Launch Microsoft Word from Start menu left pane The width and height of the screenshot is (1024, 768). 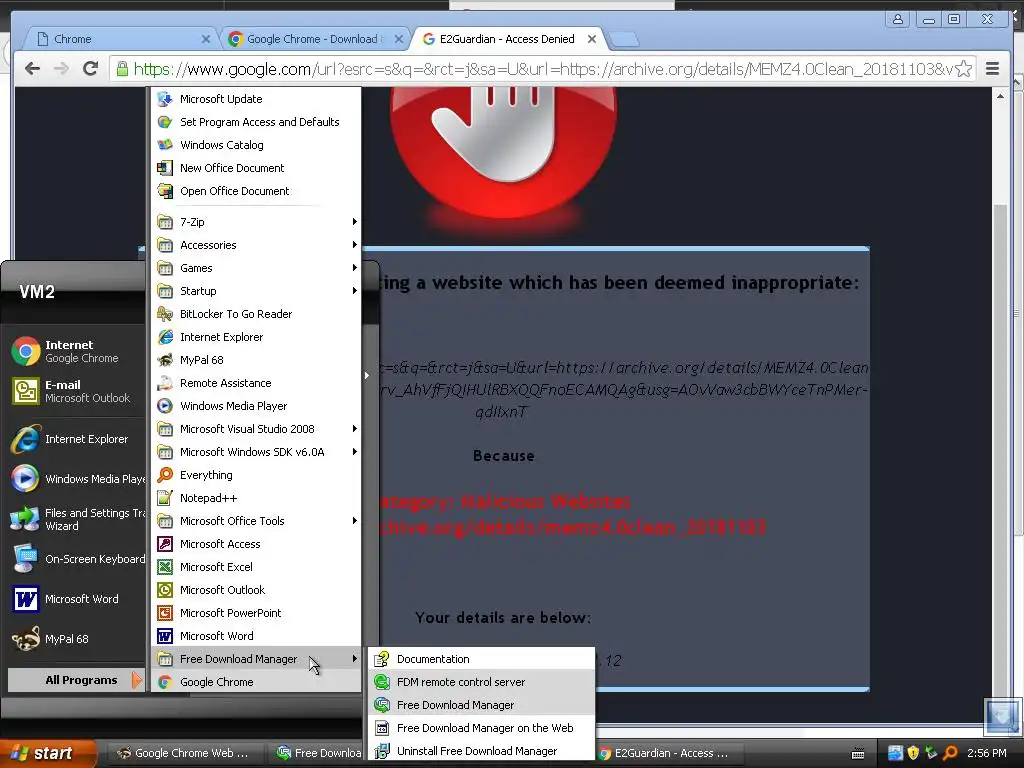pos(76,599)
